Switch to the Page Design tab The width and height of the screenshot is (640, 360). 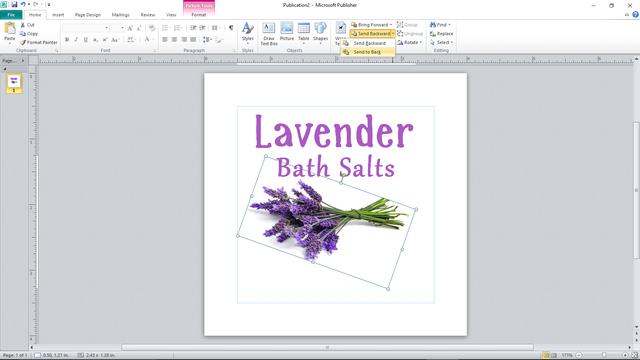(88, 15)
